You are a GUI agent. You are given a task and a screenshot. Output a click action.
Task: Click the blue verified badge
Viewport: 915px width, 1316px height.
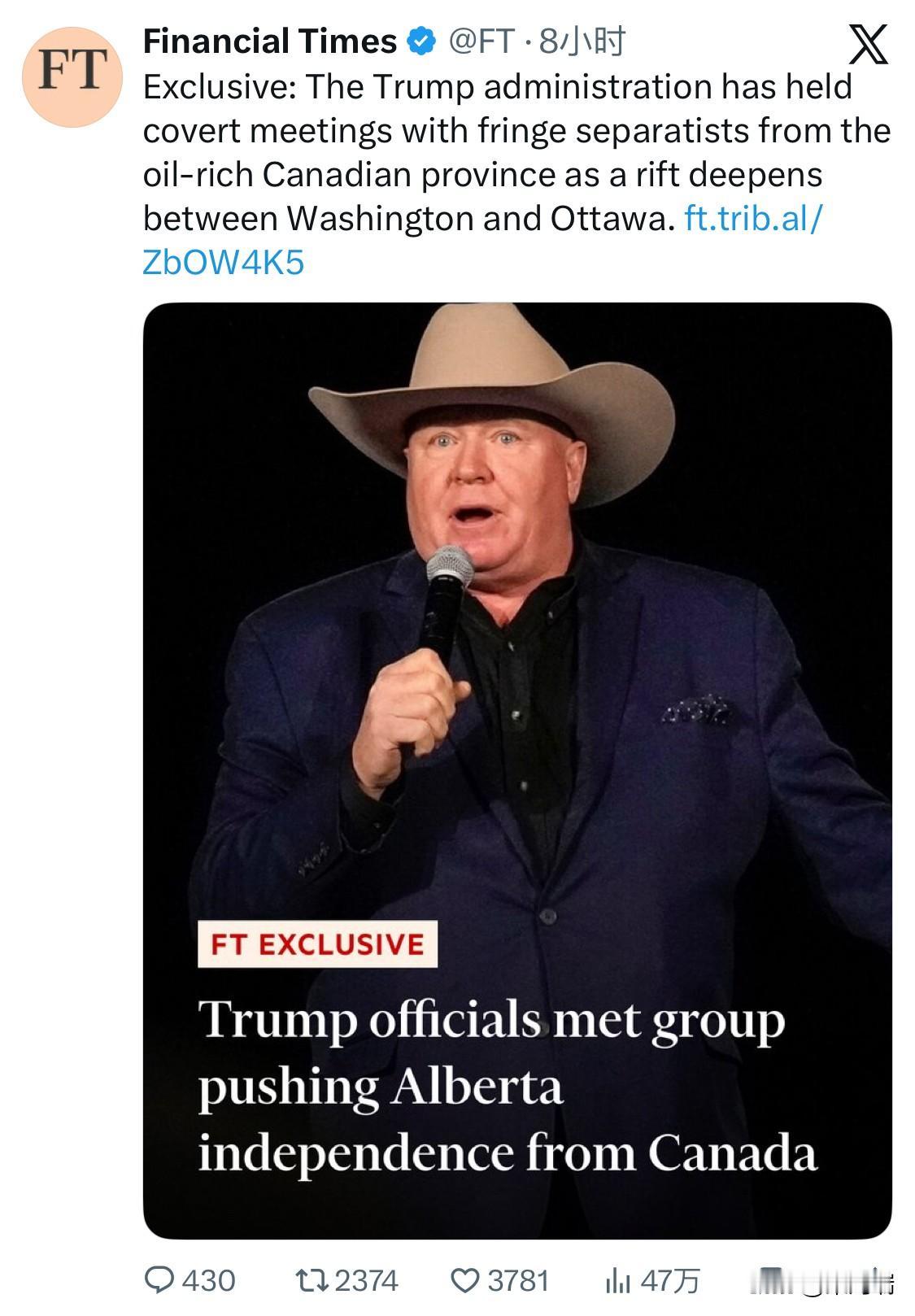click(x=421, y=41)
